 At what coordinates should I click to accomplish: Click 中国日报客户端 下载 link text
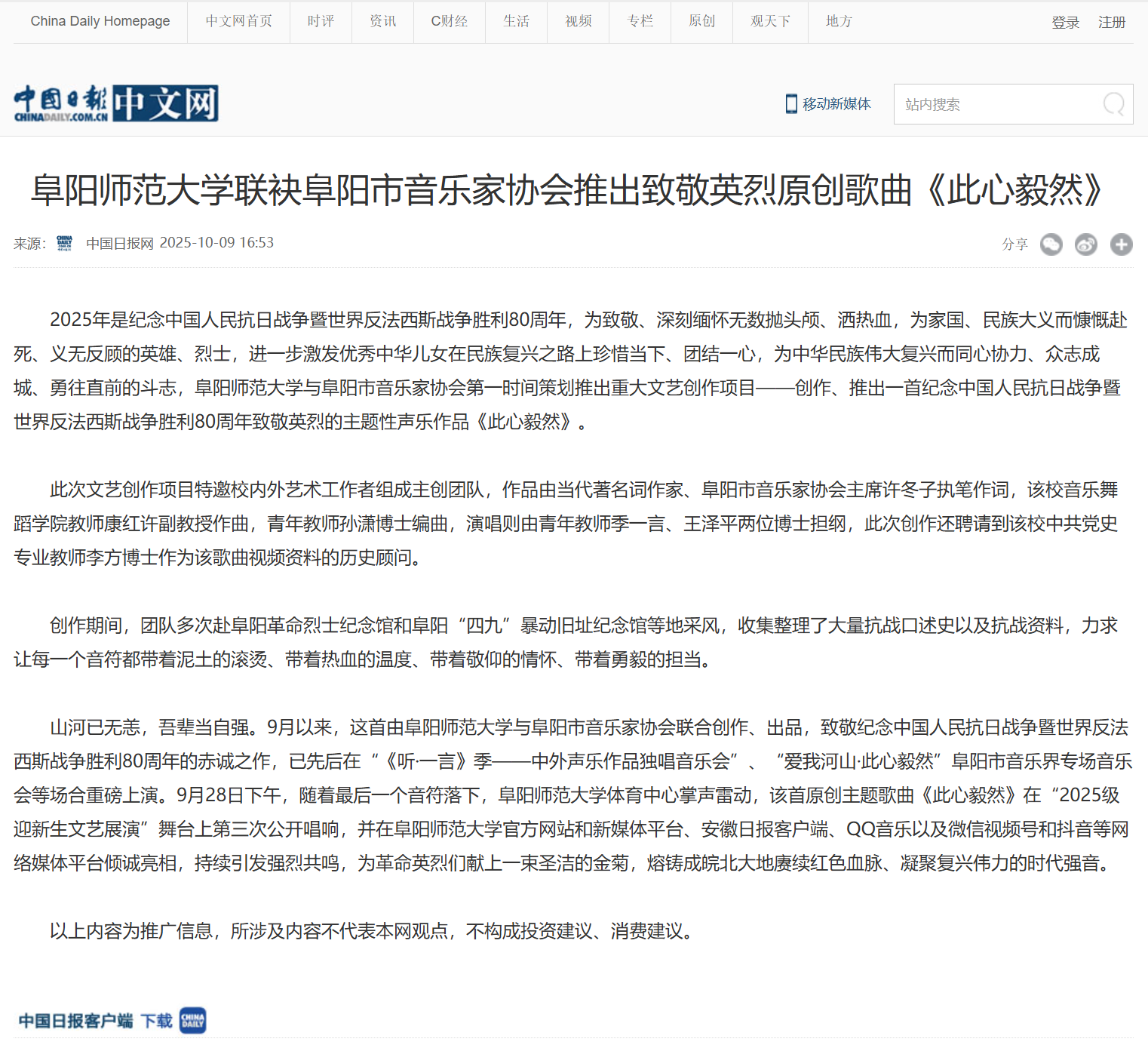point(95,1021)
